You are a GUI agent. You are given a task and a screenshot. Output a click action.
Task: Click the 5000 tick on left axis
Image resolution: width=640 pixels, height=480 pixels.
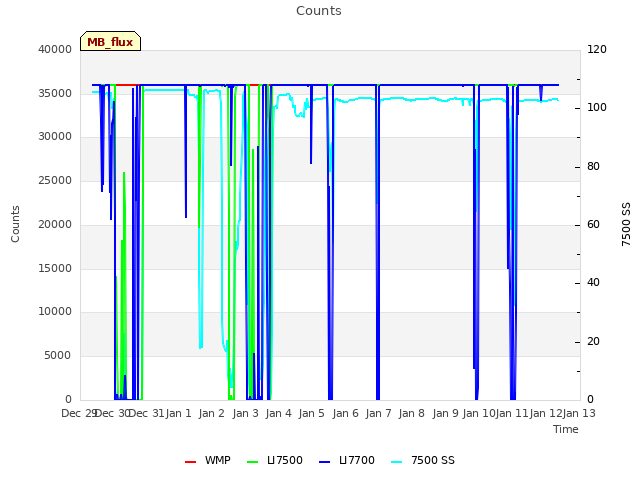58,356
